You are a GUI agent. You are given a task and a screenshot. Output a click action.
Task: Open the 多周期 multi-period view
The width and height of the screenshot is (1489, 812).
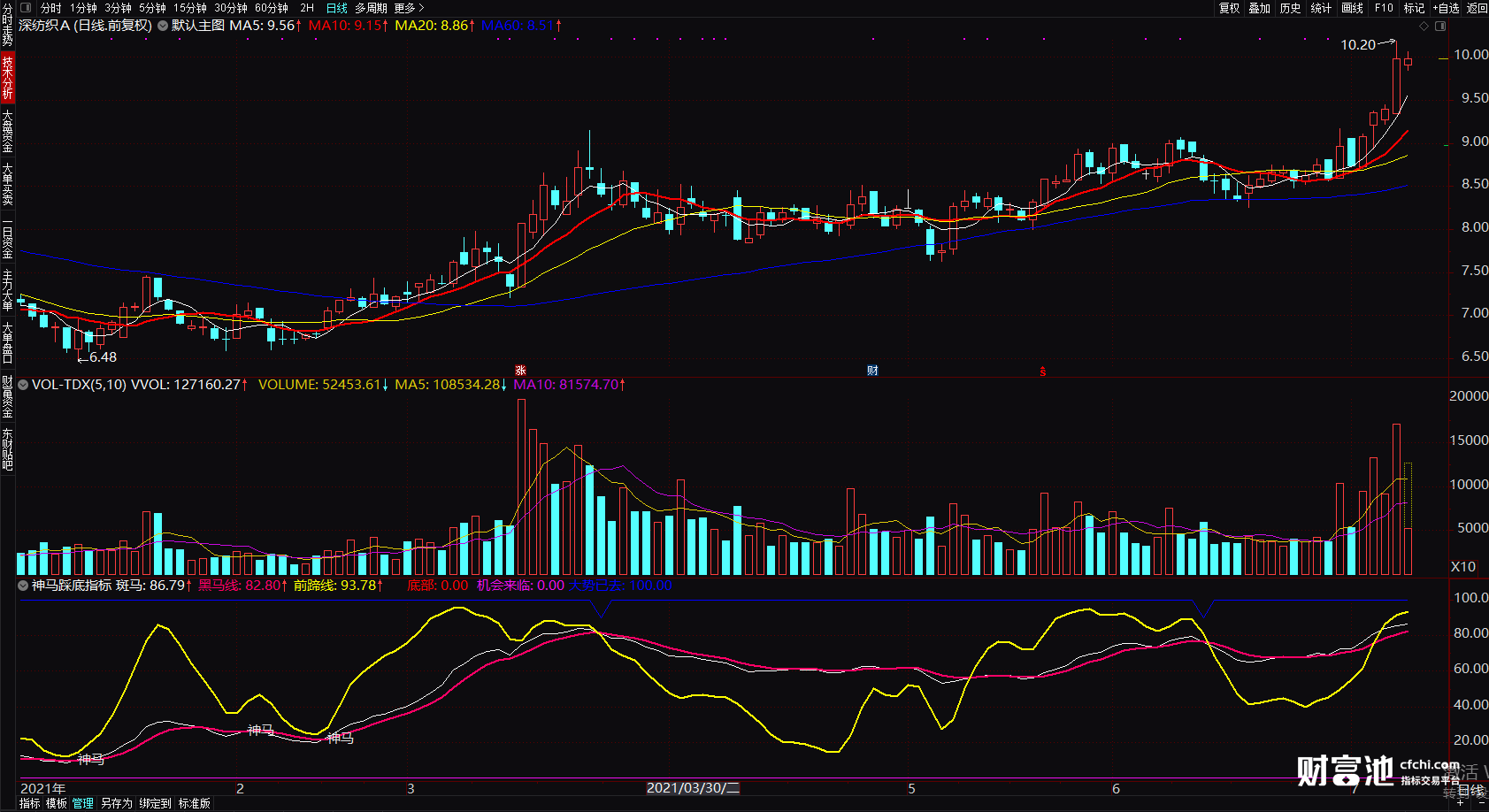click(372, 8)
